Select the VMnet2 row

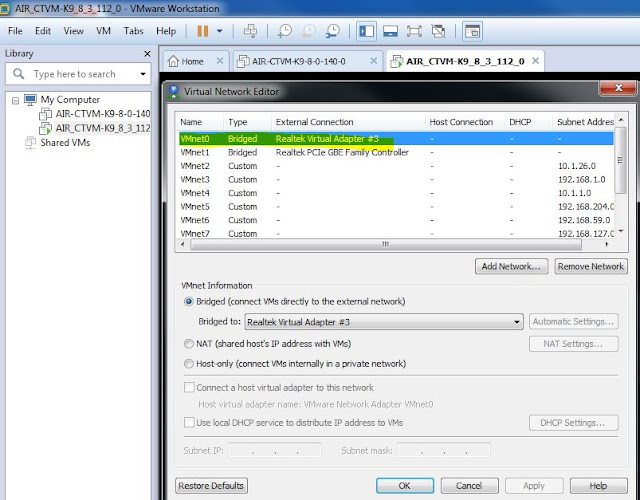coord(396,166)
